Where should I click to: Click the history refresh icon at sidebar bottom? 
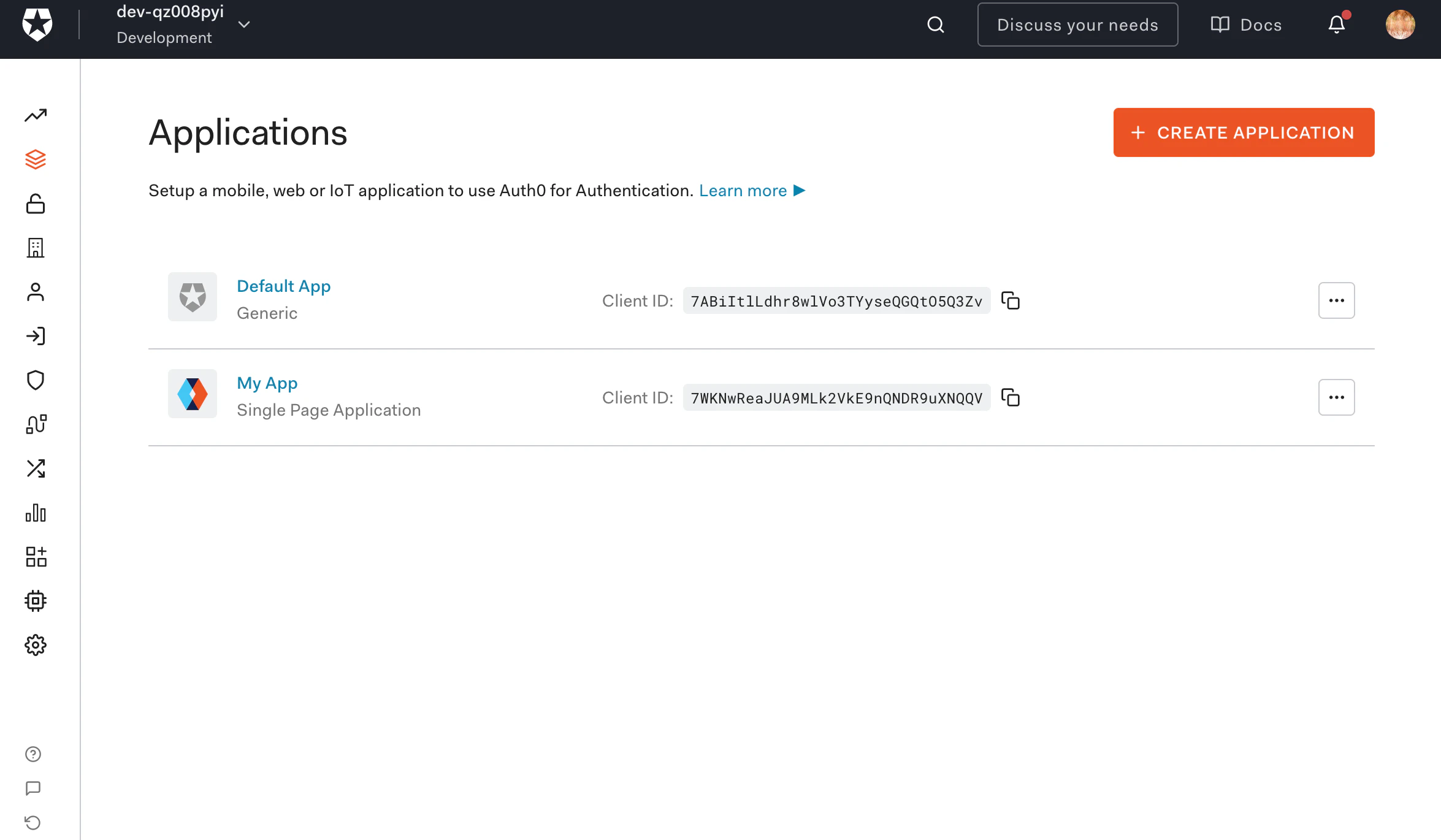(x=33, y=823)
